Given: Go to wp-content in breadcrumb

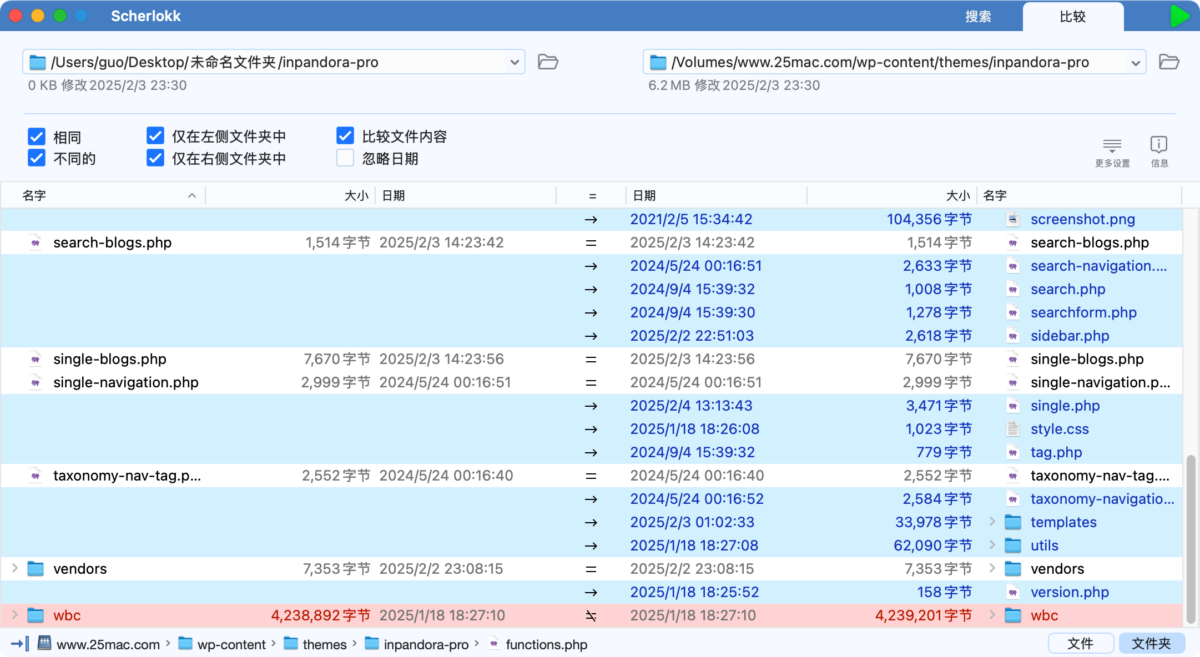Looking at the screenshot, I should coord(222,644).
